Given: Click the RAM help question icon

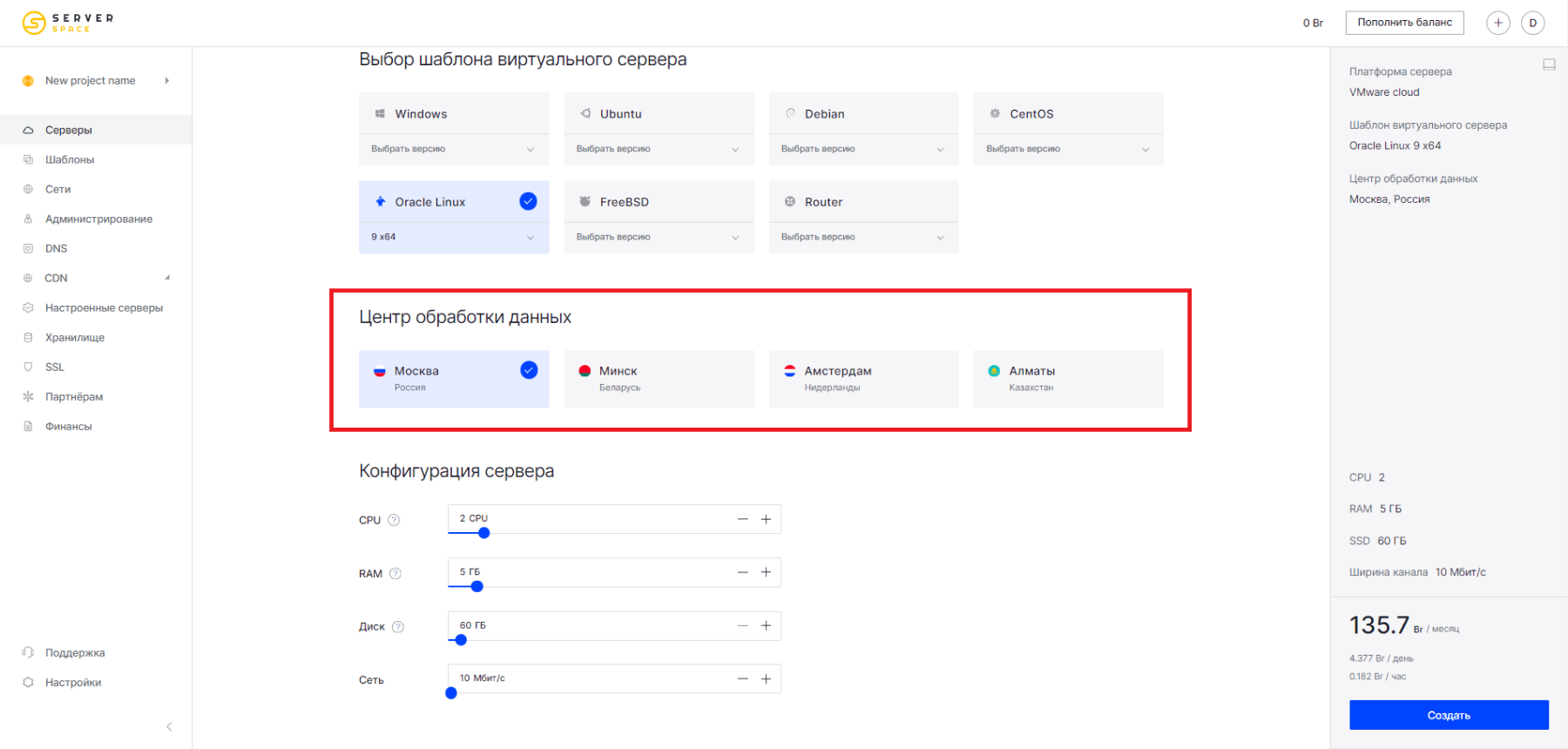Looking at the screenshot, I should 395,573.
